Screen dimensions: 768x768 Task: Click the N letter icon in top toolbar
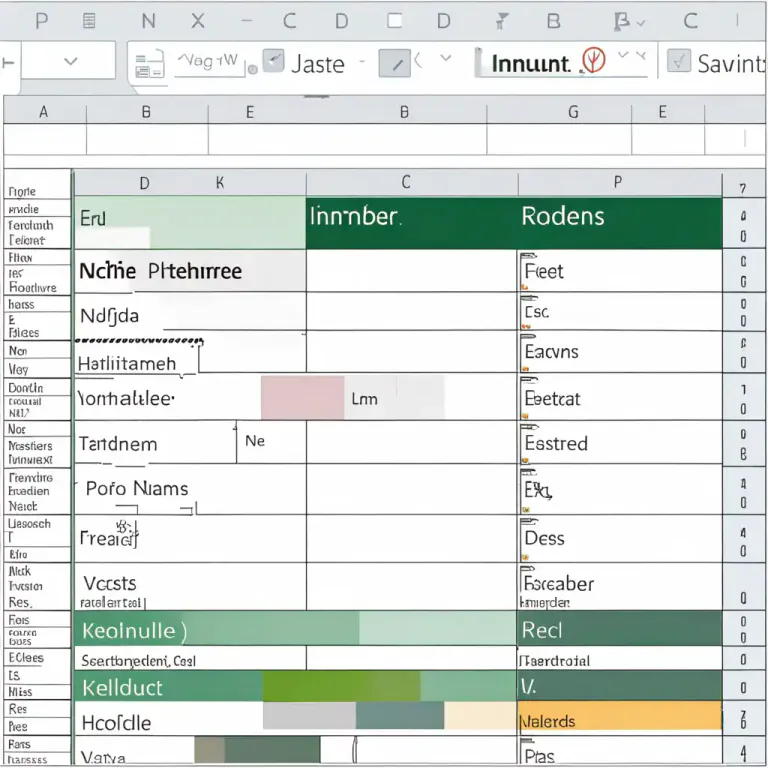point(148,21)
